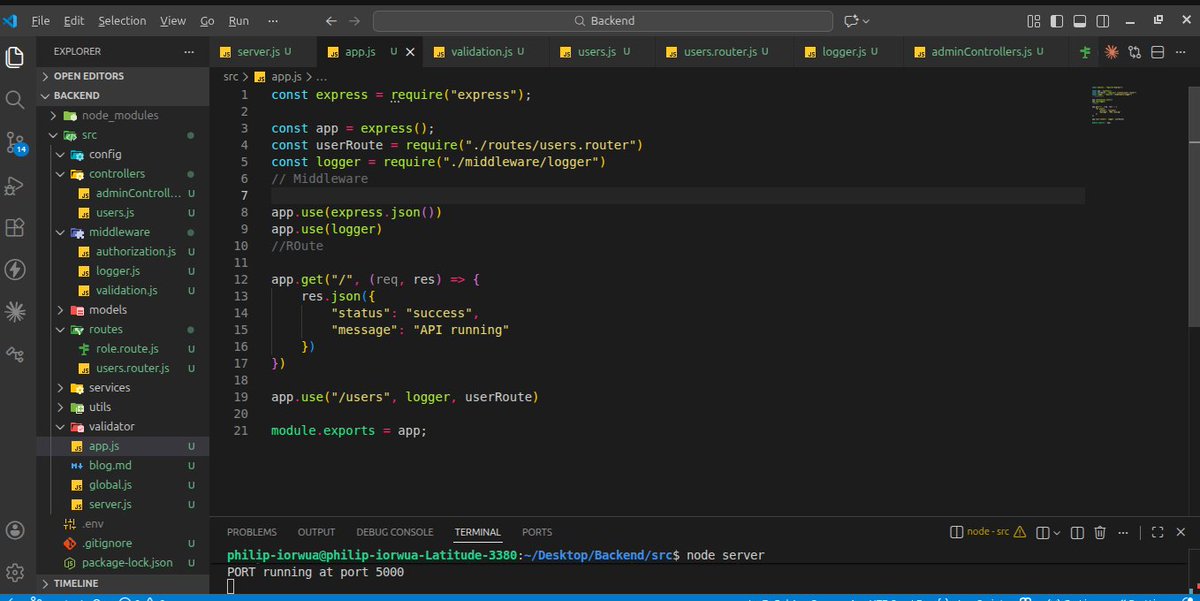Click the green signpost tab icon

(1085, 51)
